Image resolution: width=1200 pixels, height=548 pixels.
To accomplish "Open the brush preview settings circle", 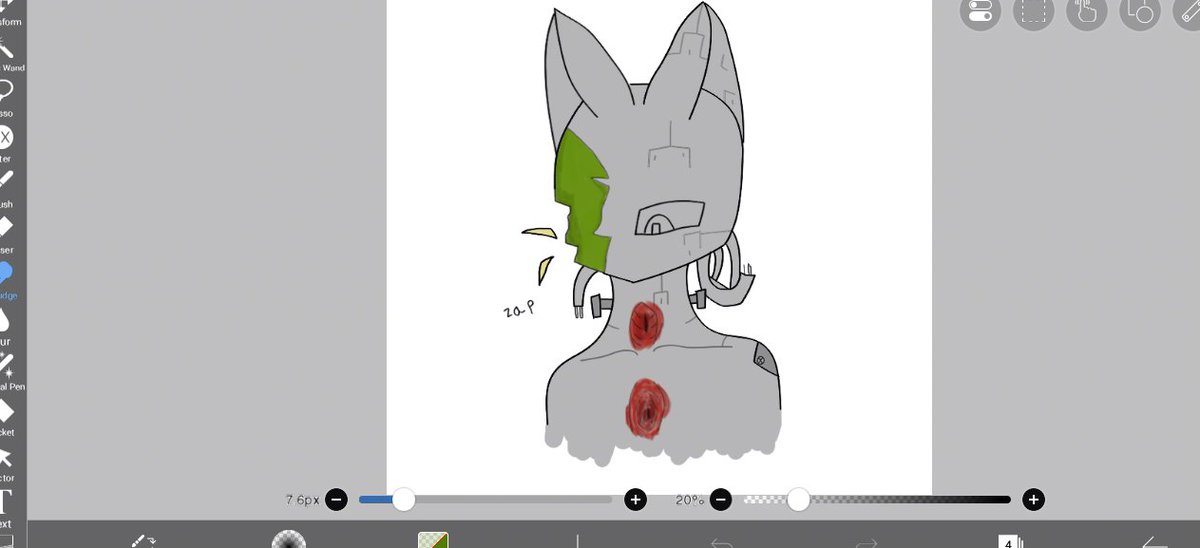I will (x=288, y=540).
